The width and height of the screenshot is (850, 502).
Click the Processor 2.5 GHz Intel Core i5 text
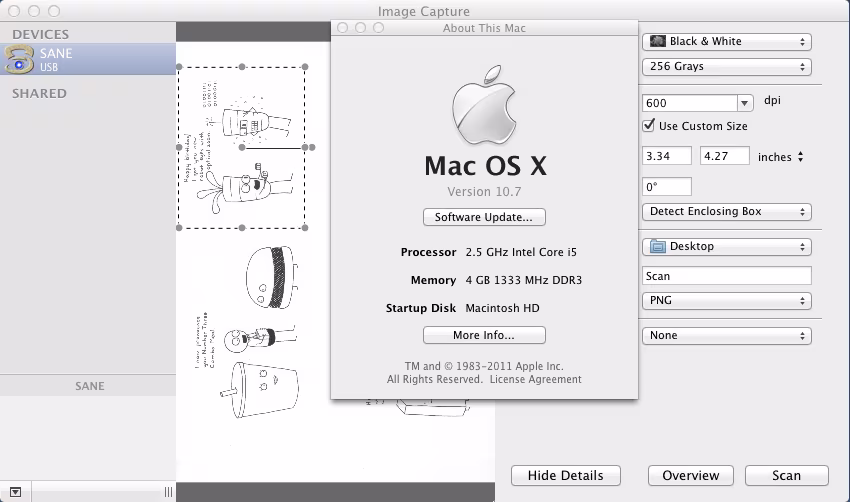(488, 252)
